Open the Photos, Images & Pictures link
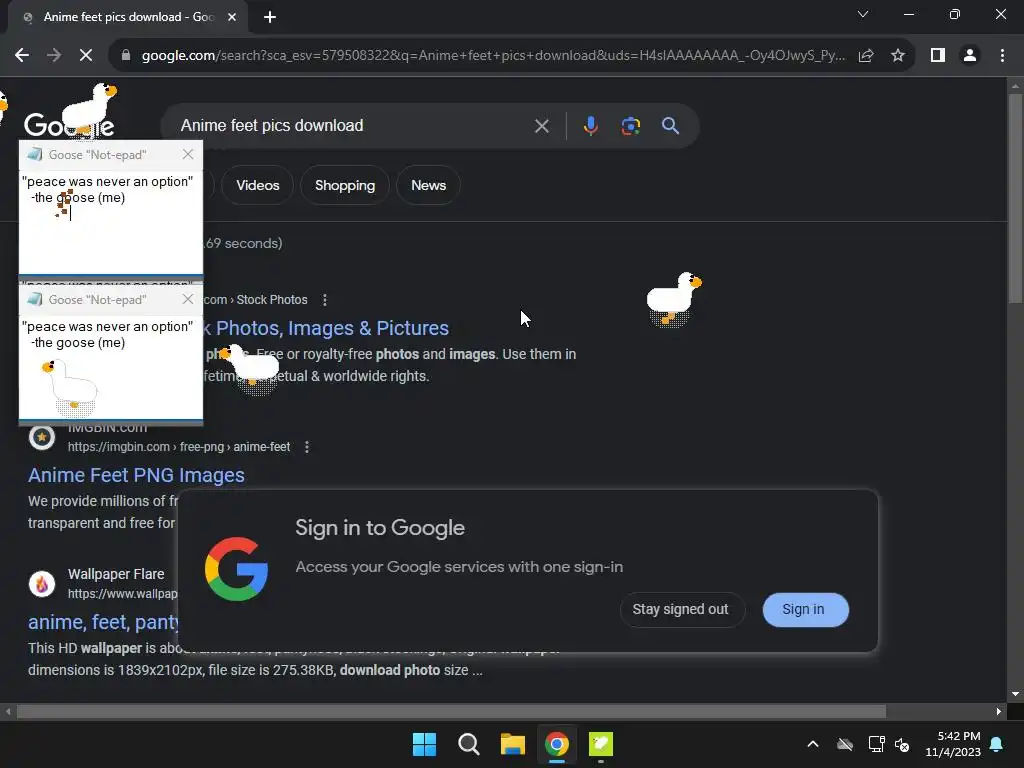The height and width of the screenshot is (768, 1024). click(x=327, y=328)
